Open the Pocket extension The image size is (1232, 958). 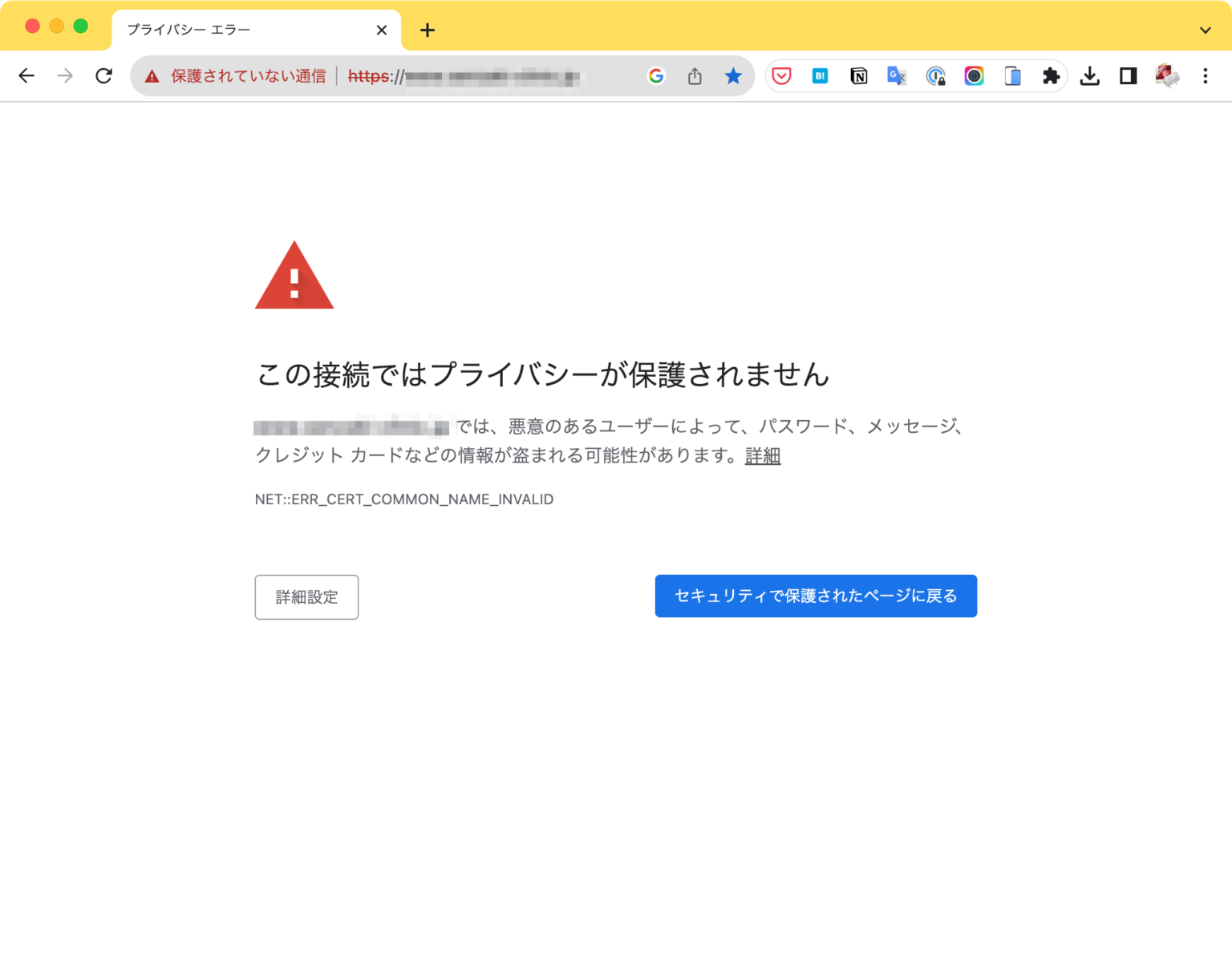point(780,76)
